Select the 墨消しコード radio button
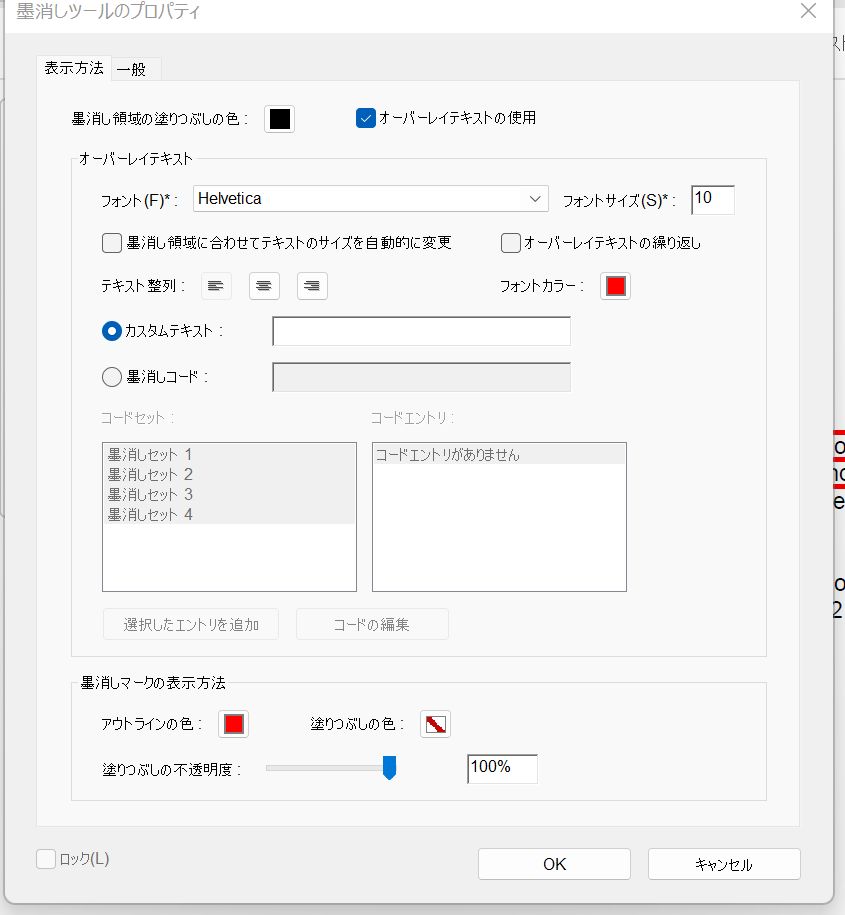Screen dimensions: 845x915 [110, 377]
